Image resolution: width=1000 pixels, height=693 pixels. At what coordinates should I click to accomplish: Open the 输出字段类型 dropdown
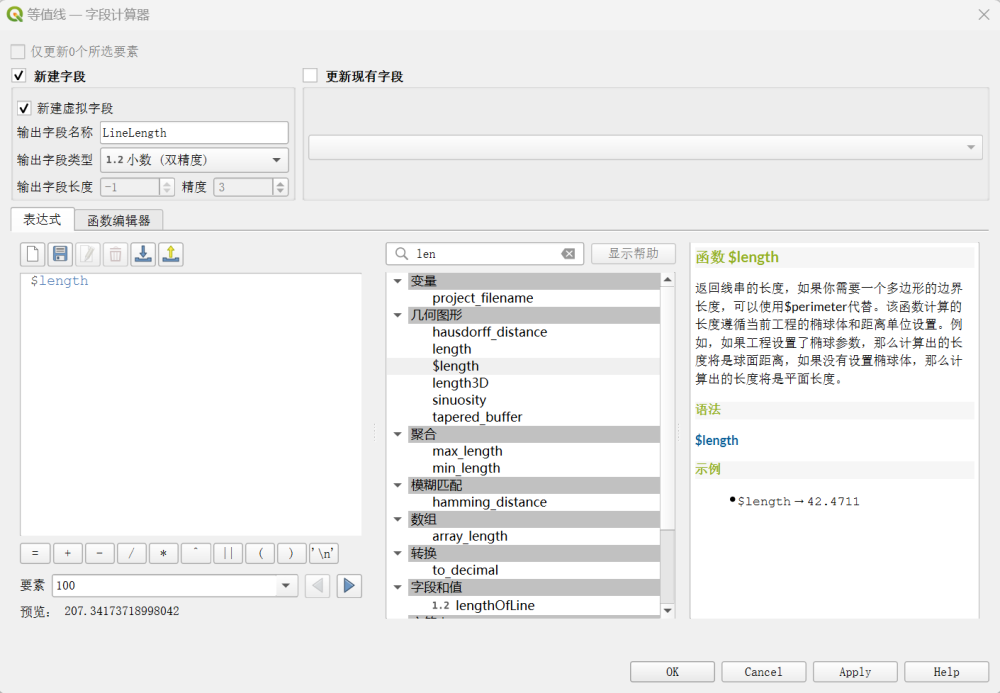tap(194, 160)
